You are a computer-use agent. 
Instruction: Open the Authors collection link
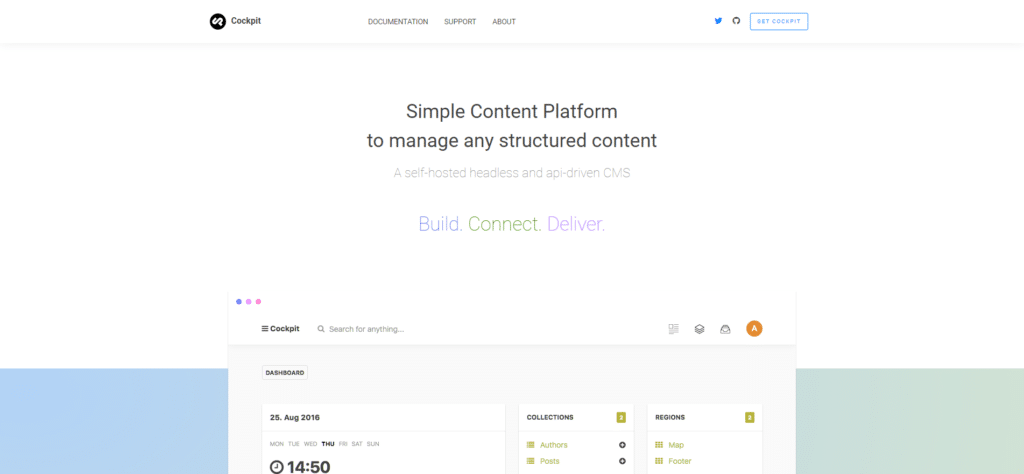coord(553,445)
